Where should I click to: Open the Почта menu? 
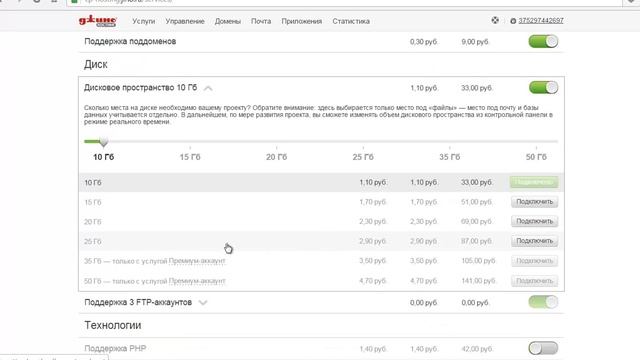pyautogui.click(x=261, y=21)
